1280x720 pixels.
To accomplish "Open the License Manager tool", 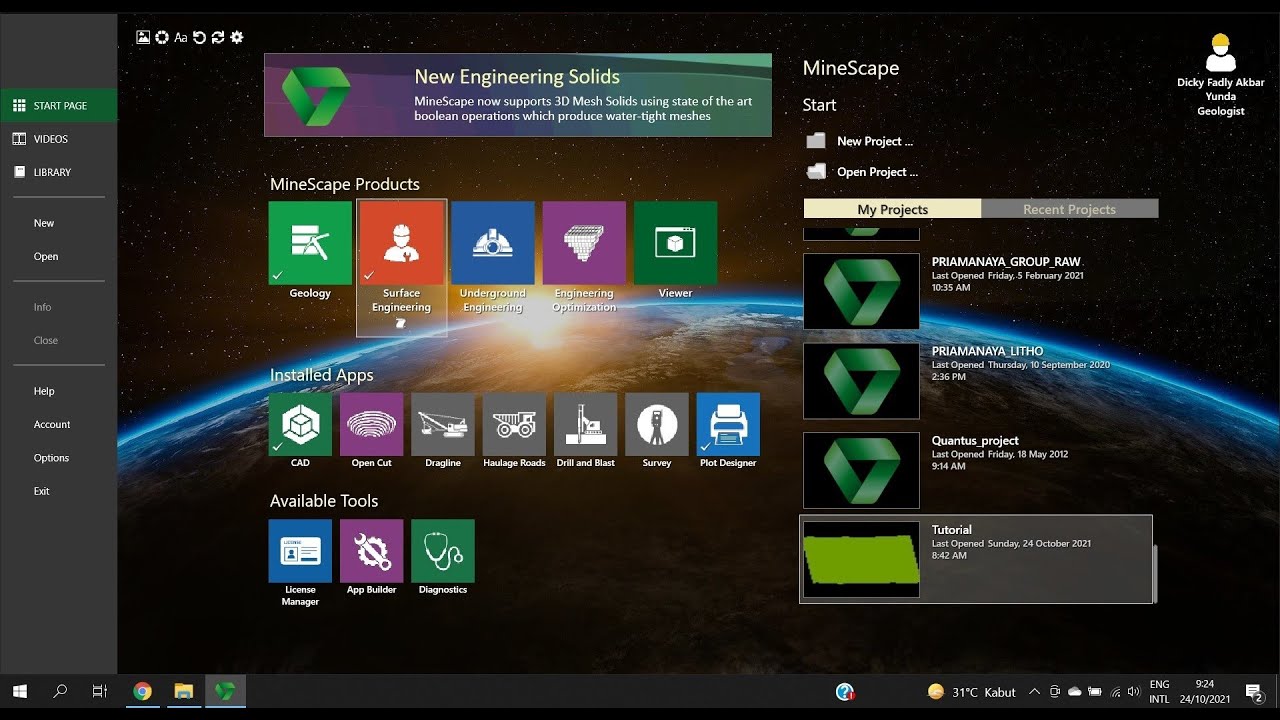I will (300, 550).
